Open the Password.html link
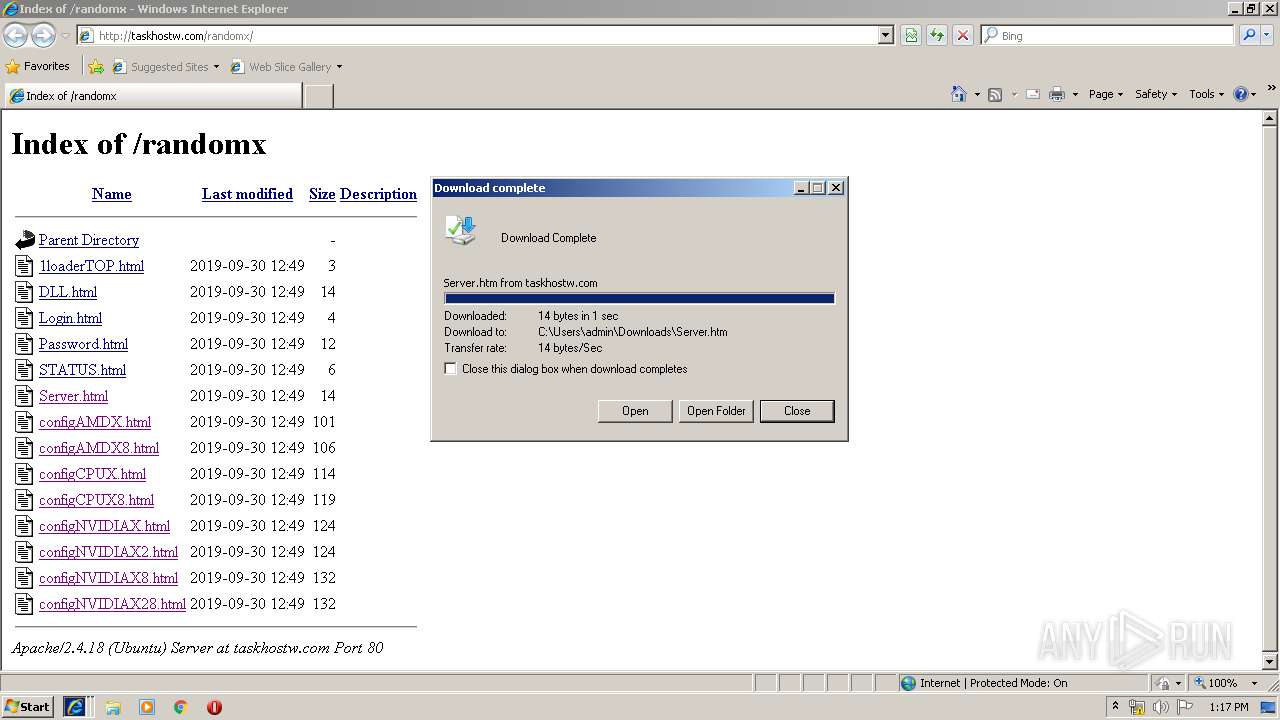Viewport: 1280px width, 720px height. point(83,344)
